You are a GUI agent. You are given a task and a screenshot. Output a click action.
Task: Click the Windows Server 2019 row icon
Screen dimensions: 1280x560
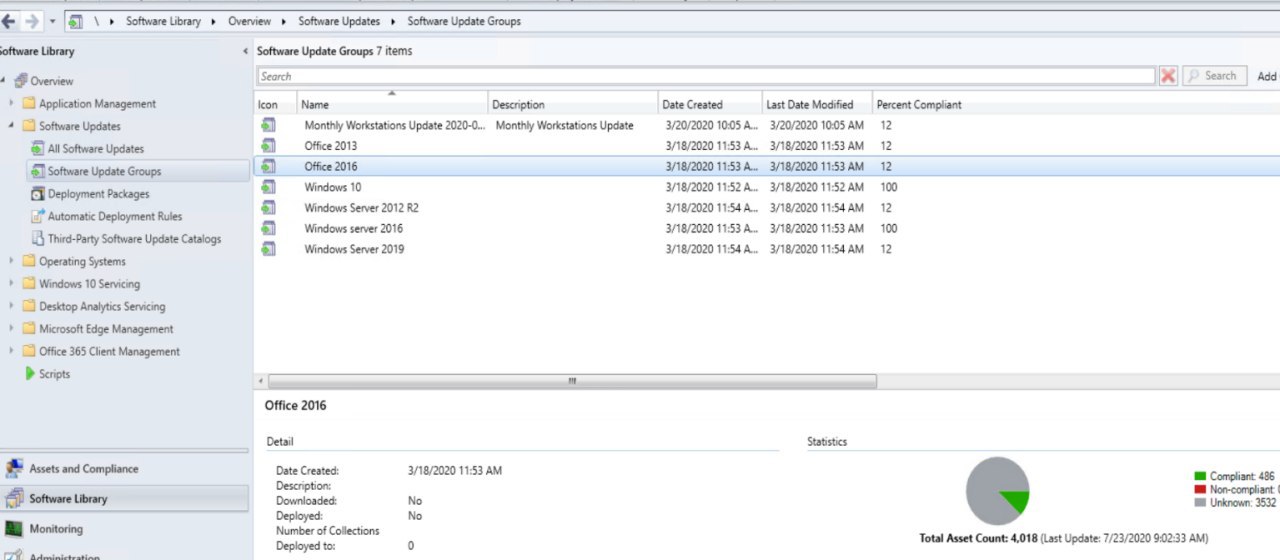267,249
